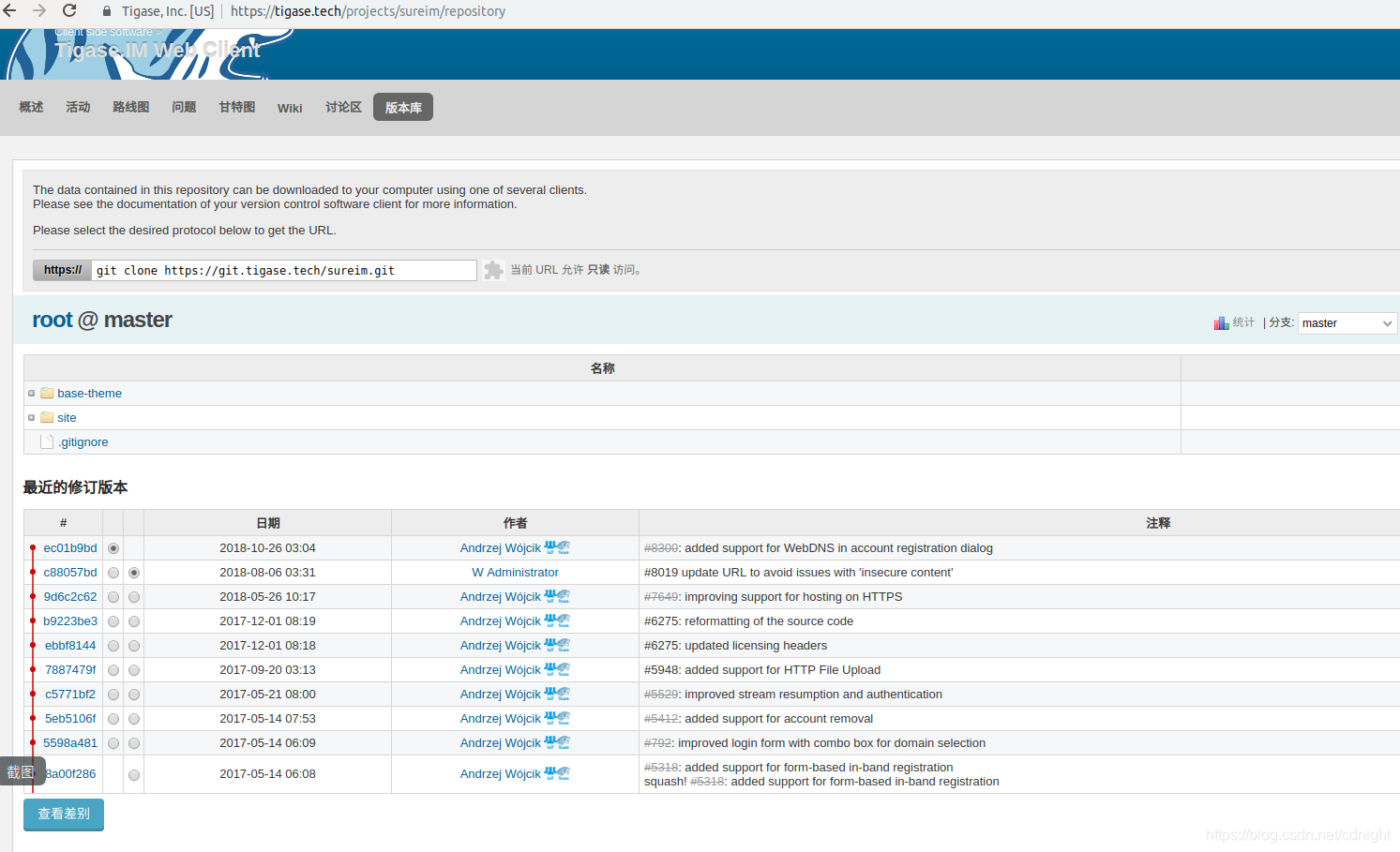Open the 版本库 repository tab

click(x=403, y=107)
